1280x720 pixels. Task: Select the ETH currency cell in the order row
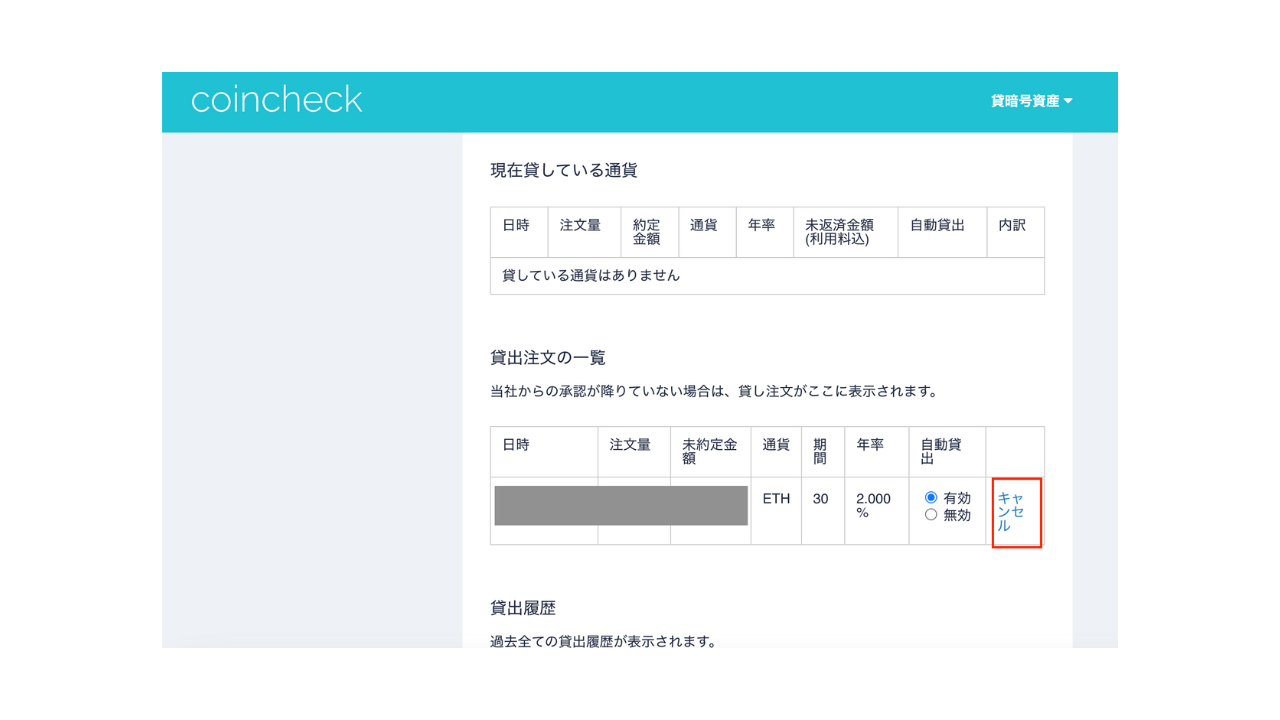pyautogui.click(x=775, y=497)
